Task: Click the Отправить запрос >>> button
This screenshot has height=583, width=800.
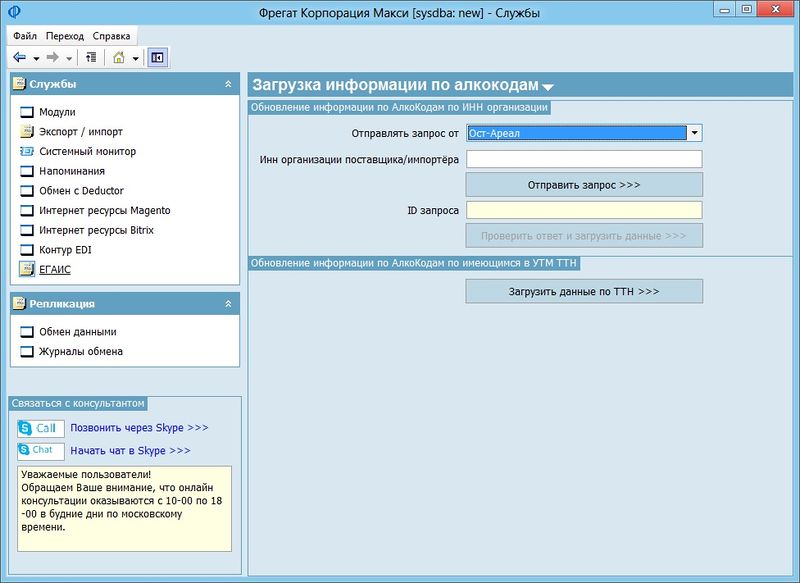Action: pyautogui.click(x=584, y=185)
